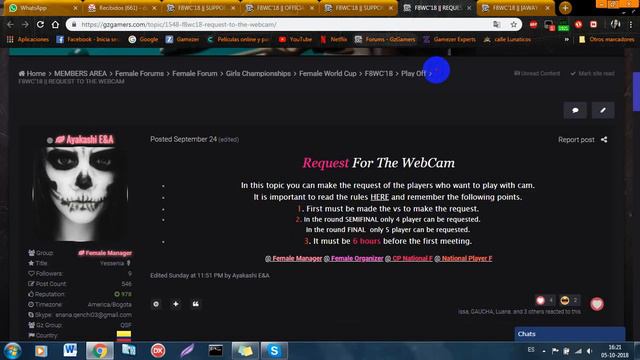This screenshot has height=360, width=640.
Task: Click the Play Off breadcrumb
Action: coord(413,73)
